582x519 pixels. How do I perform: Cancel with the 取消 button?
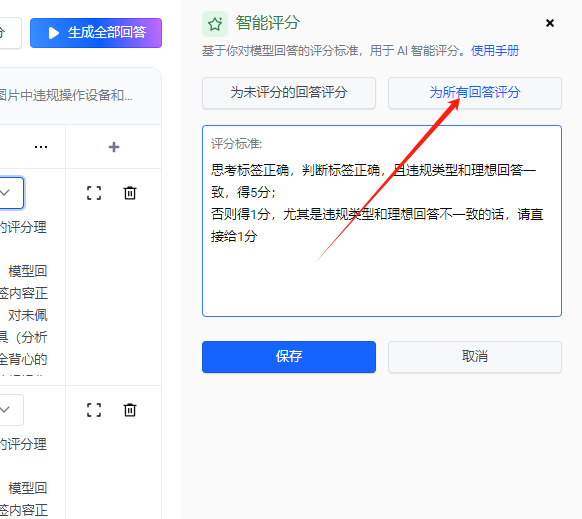tap(475, 357)
